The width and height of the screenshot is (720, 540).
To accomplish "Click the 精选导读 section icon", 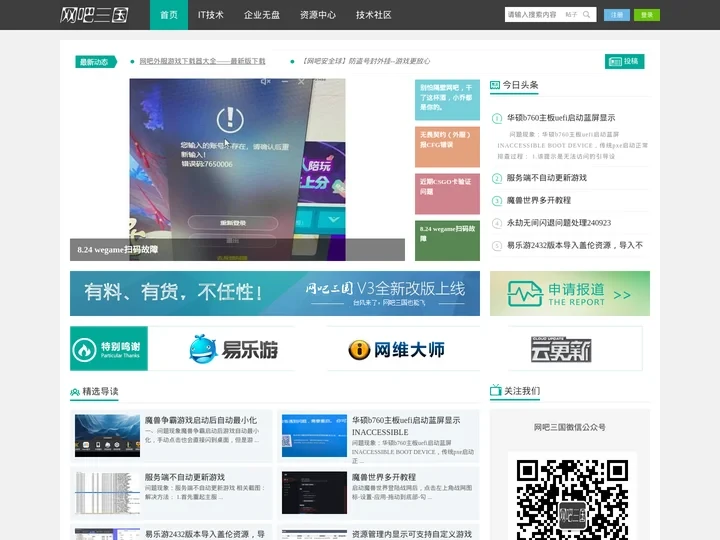I will pos(75,392).
